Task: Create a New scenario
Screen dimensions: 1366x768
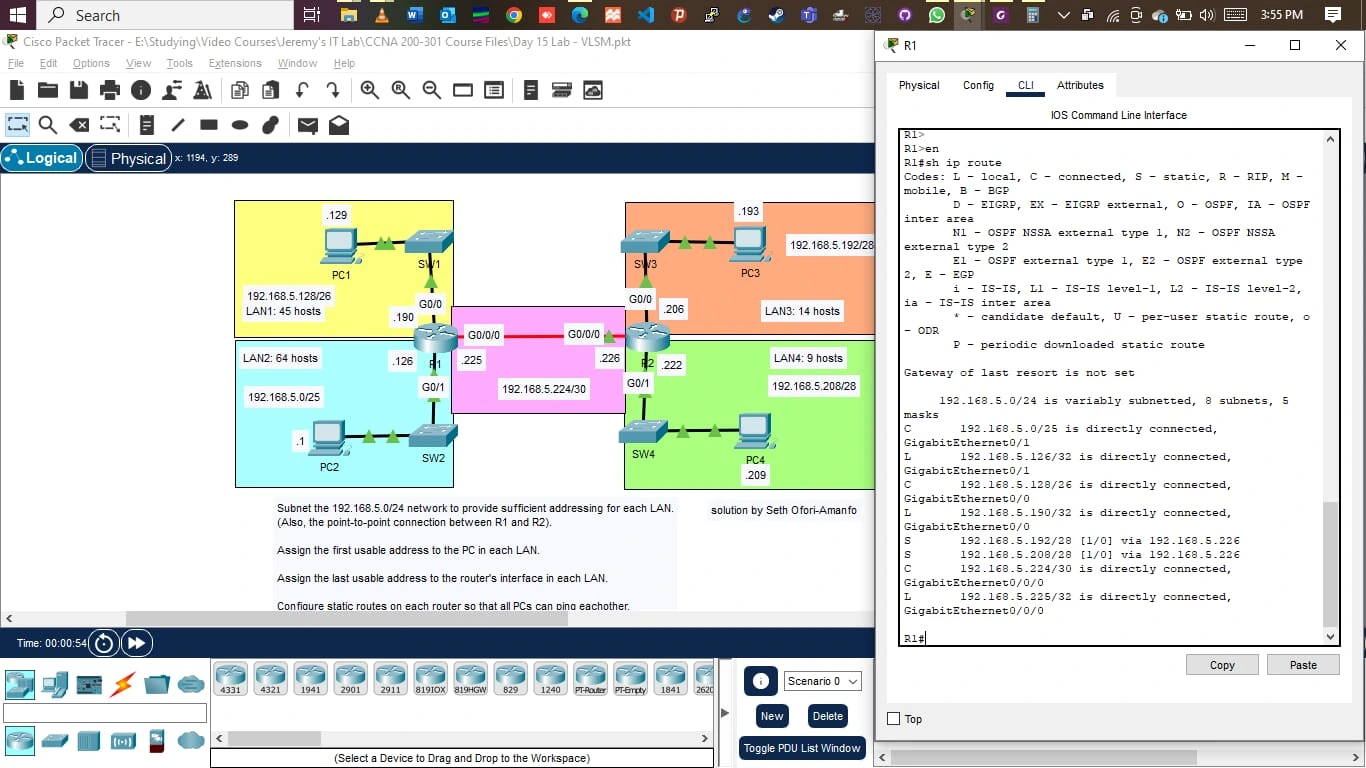Action: pyautogui.click(x=772, y=716)
